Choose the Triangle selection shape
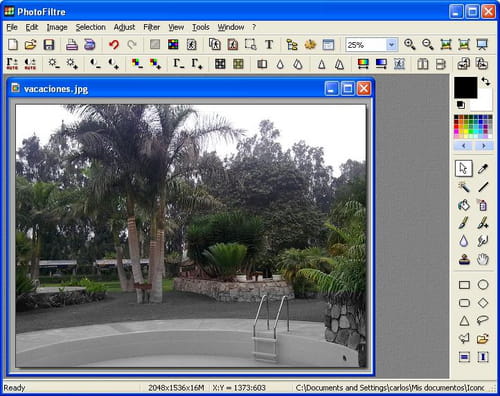 coord(464,321)
